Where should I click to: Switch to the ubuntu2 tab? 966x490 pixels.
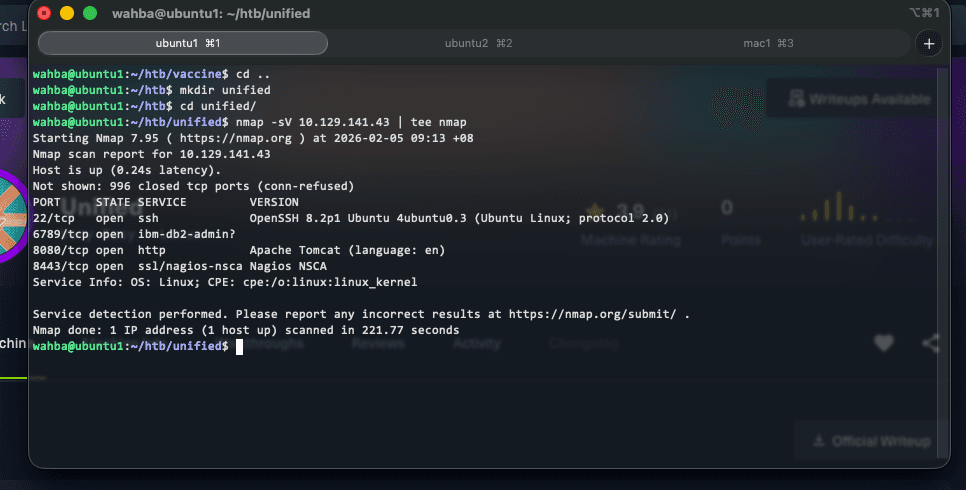tap(478, 43)
